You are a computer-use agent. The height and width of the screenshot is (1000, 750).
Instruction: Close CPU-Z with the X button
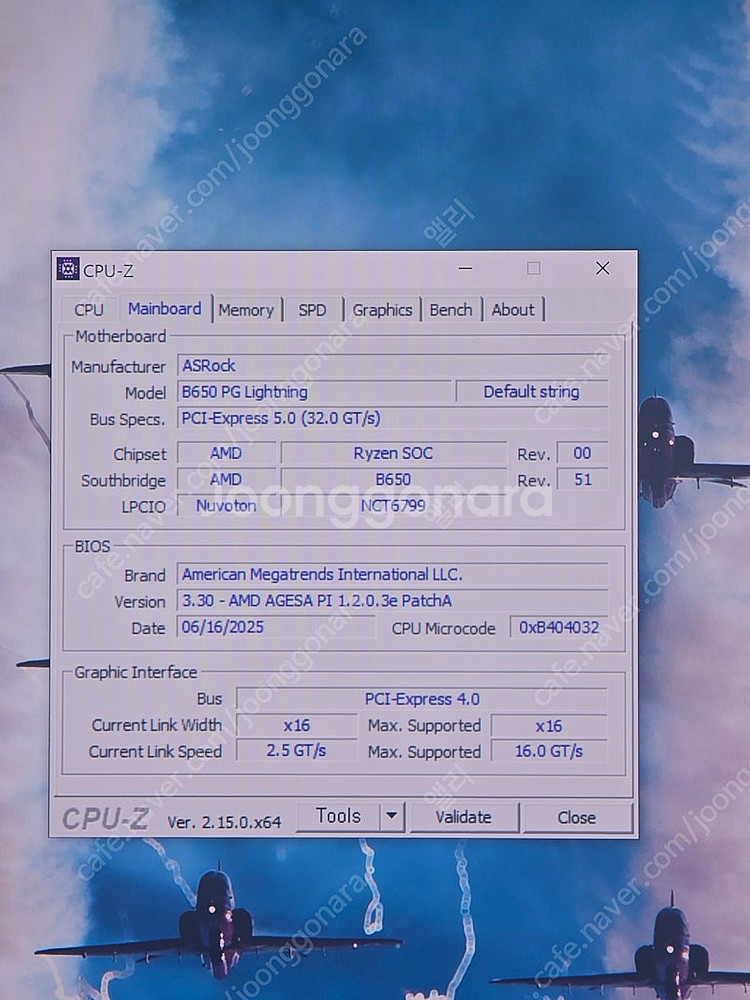(603, 268)
